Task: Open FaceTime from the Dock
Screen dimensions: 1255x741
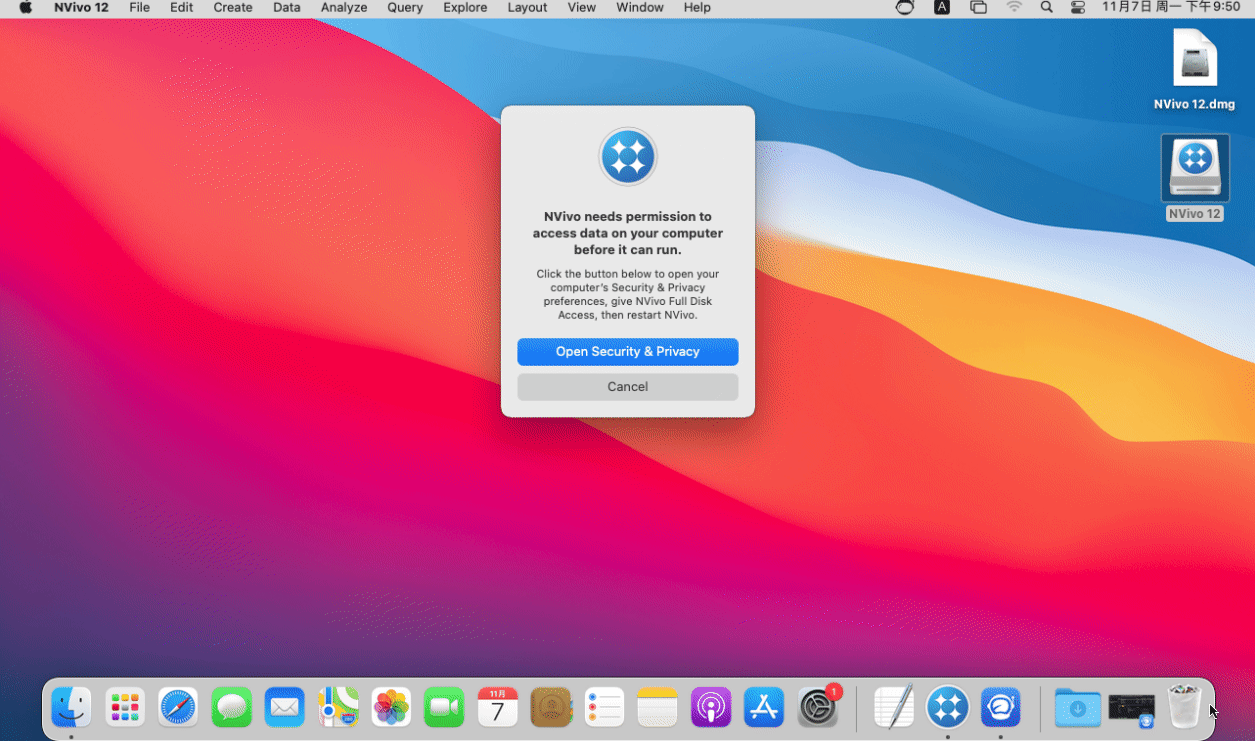Action: [x=444, y=708]
